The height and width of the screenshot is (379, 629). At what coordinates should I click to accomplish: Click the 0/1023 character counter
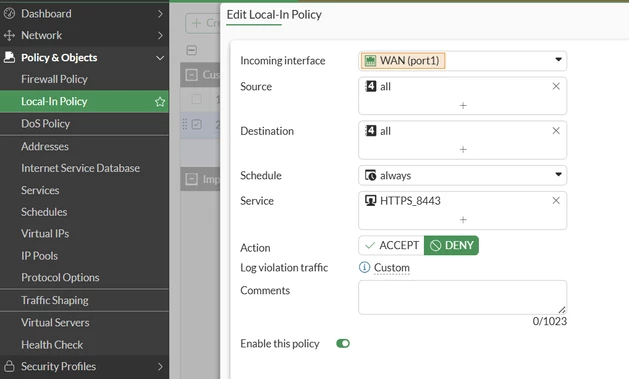pyautogui.click(x=550, y=321)
